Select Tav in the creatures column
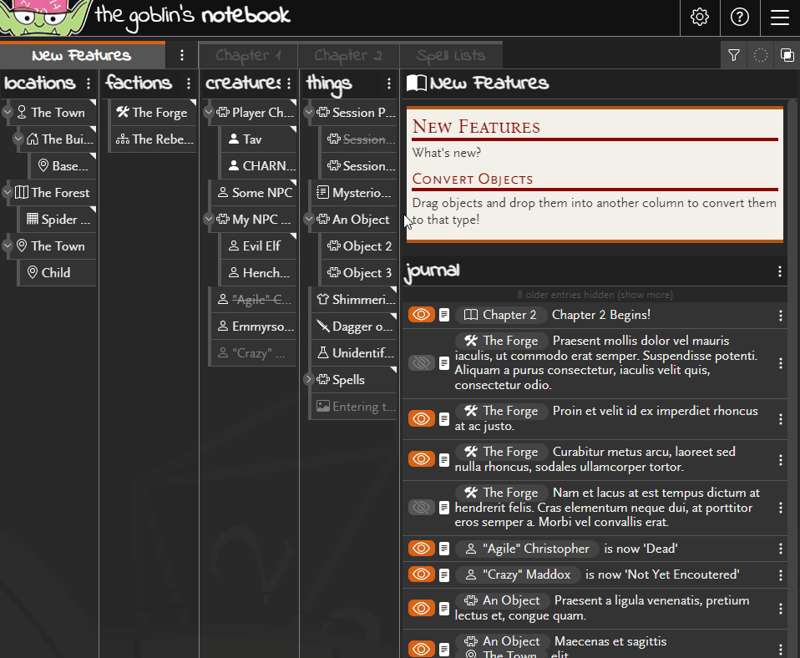 258,139
